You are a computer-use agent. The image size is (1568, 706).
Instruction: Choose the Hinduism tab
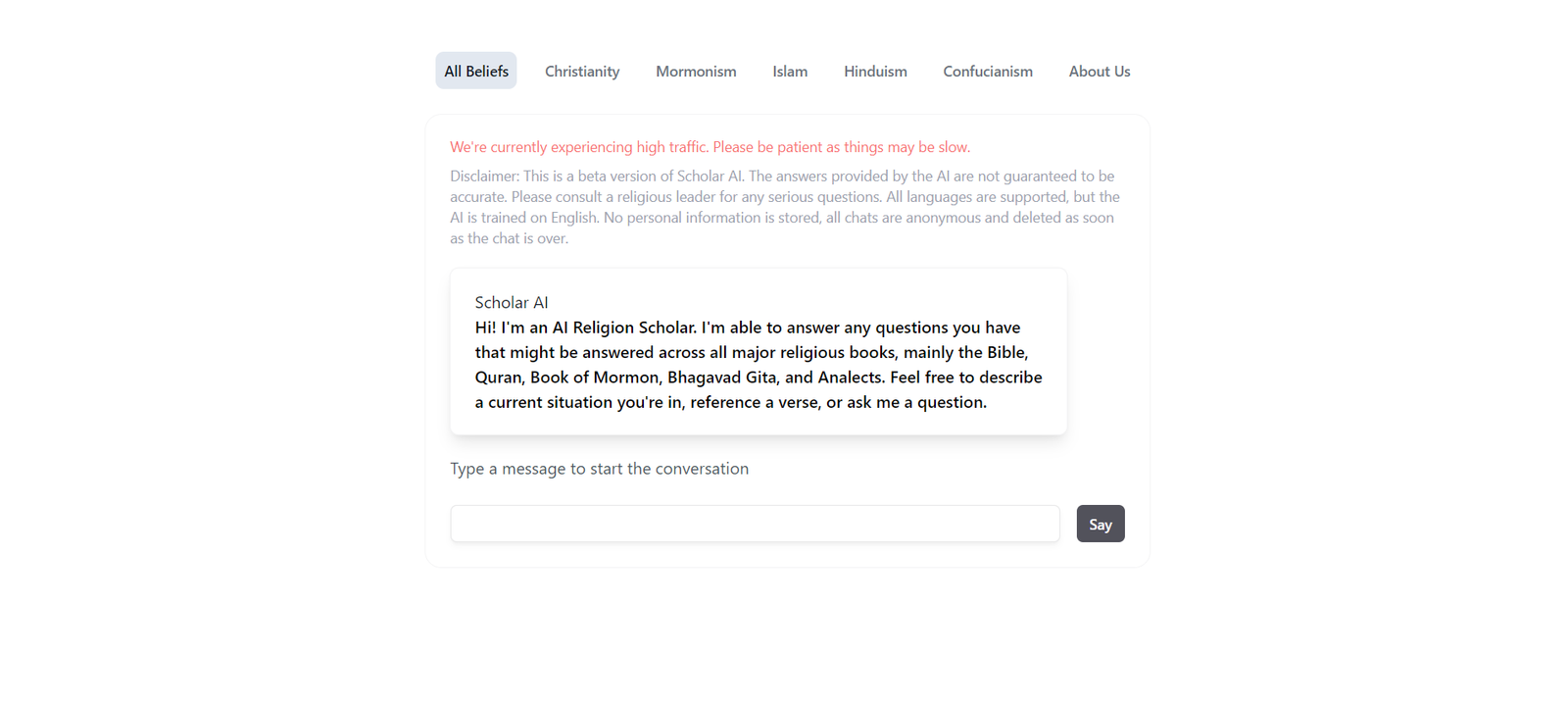pyautogui.click(x=875, y=72)
